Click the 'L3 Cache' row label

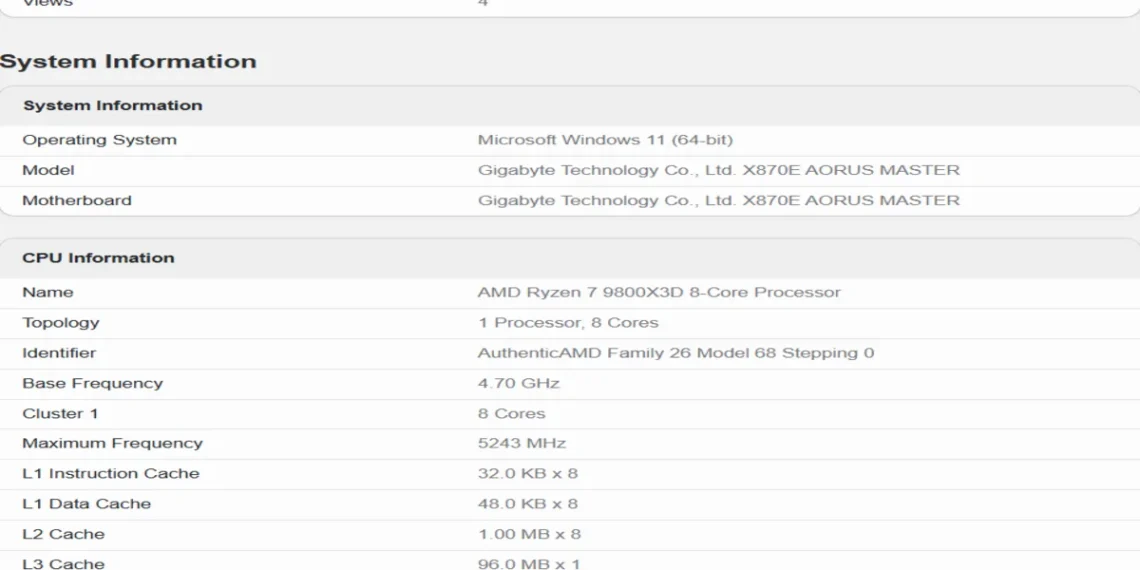point(63,563)
